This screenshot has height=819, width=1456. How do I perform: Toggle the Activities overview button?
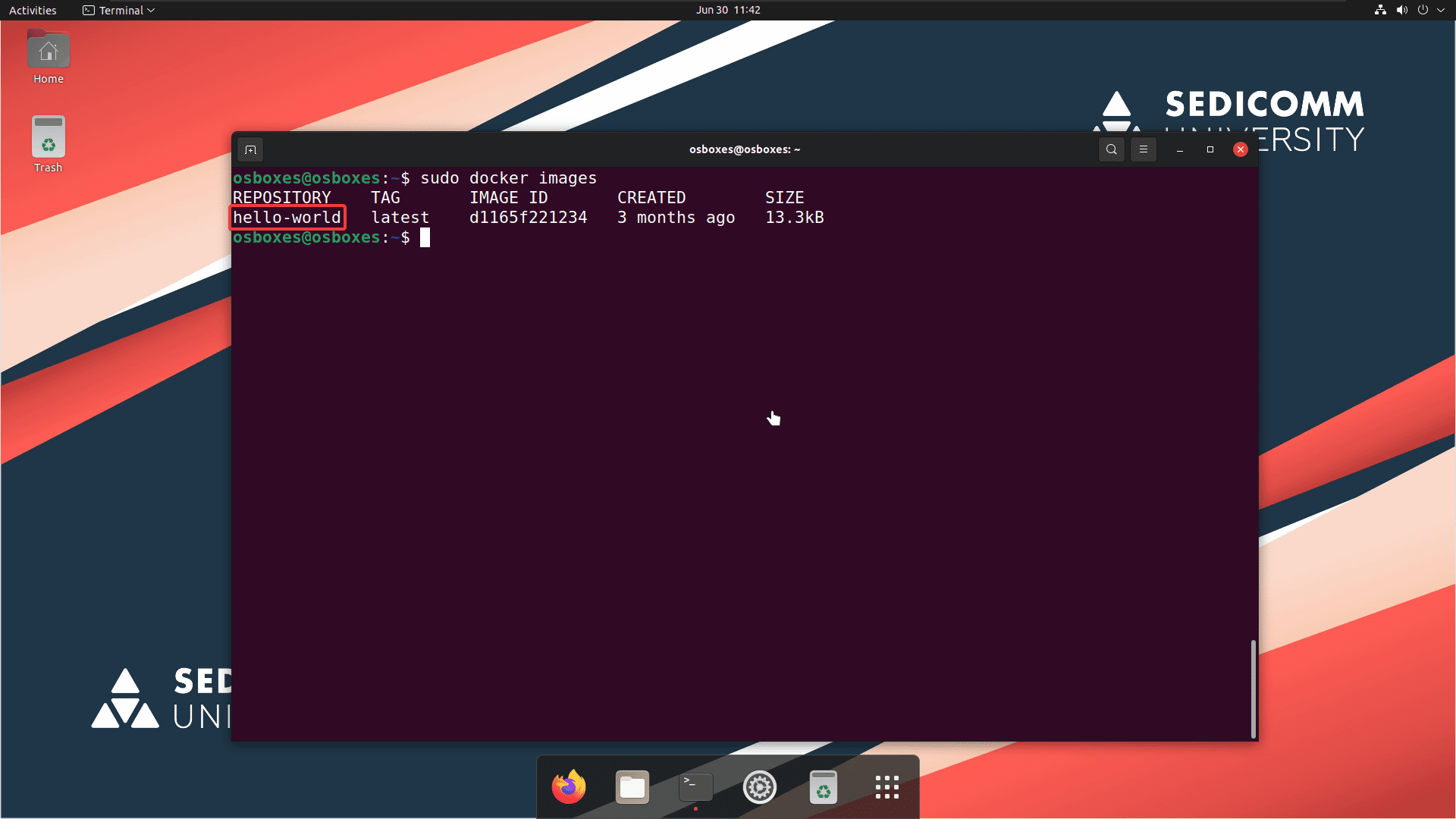32,10
